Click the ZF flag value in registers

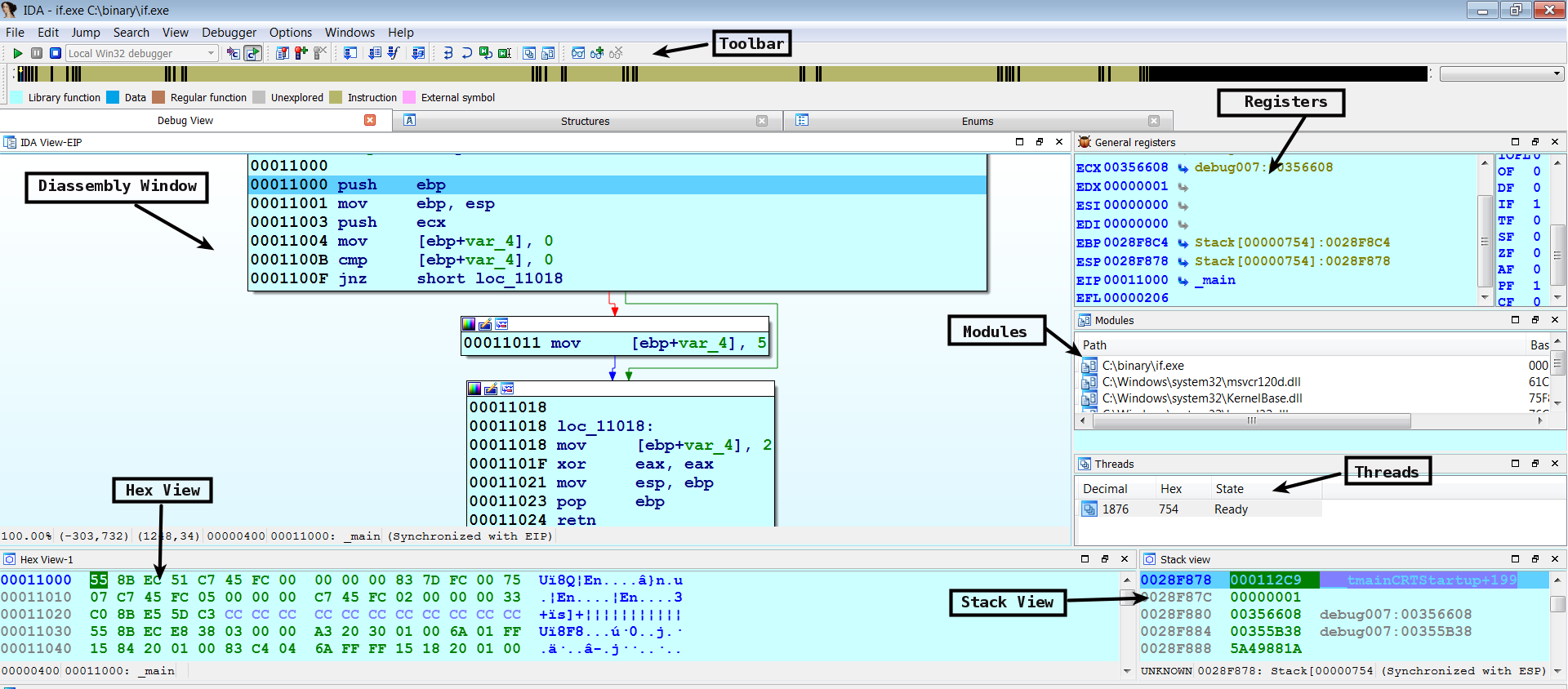[x=1536, y=253]
